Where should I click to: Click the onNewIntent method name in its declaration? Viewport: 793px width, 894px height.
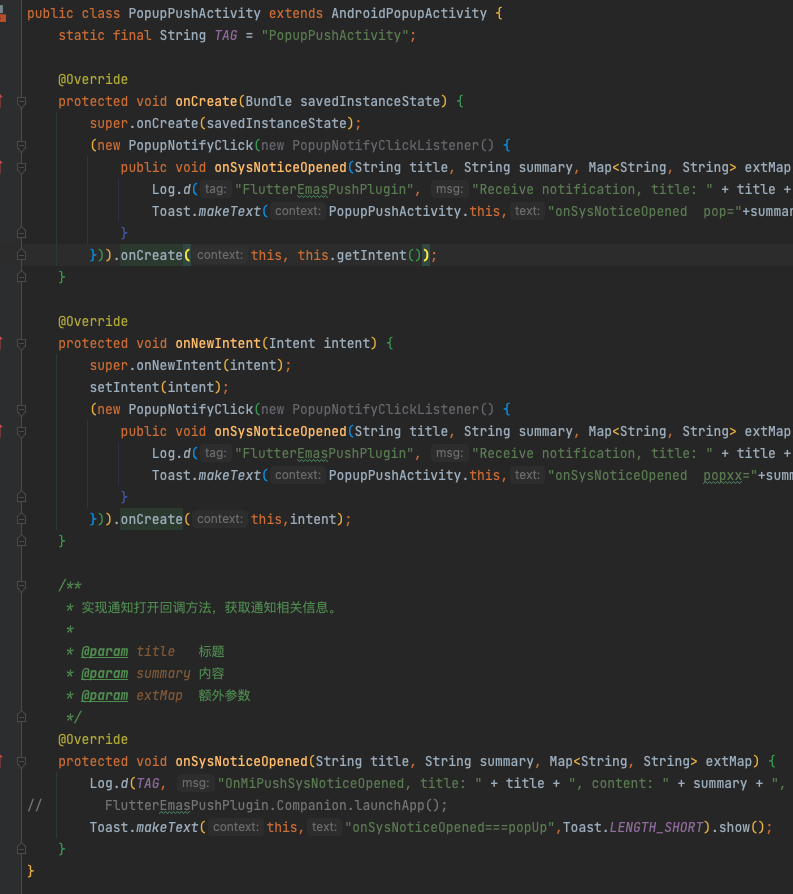(x=218, y=343)
